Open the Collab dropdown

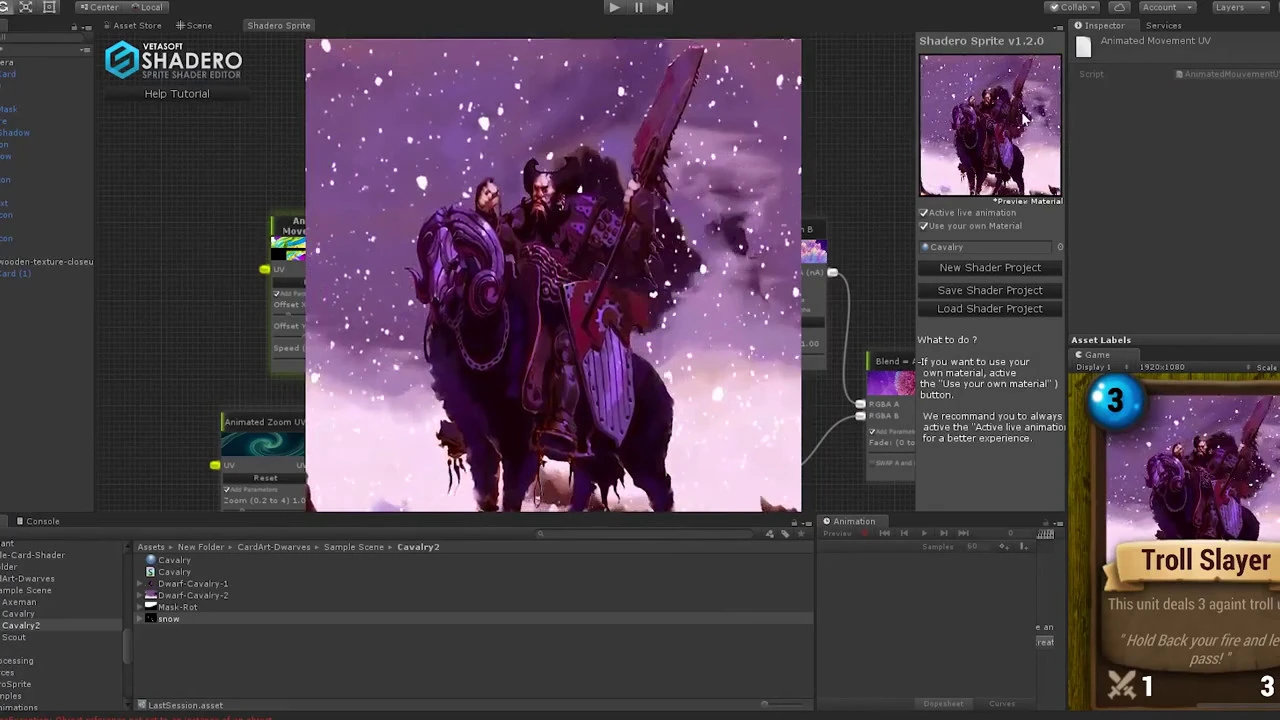point(1074,7)
